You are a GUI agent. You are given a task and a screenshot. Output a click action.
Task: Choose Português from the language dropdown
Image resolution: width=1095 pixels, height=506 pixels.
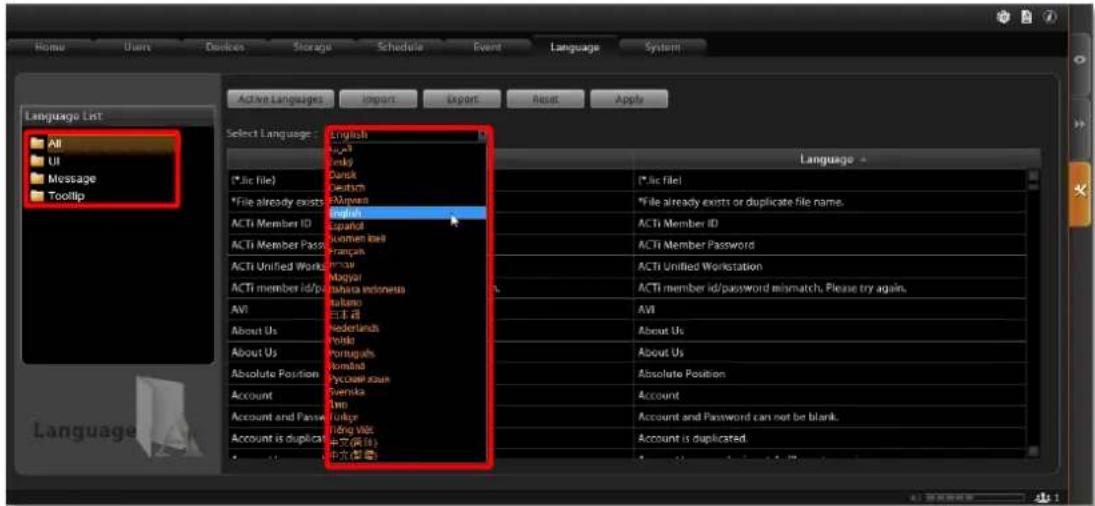click(x=408, y=353)
